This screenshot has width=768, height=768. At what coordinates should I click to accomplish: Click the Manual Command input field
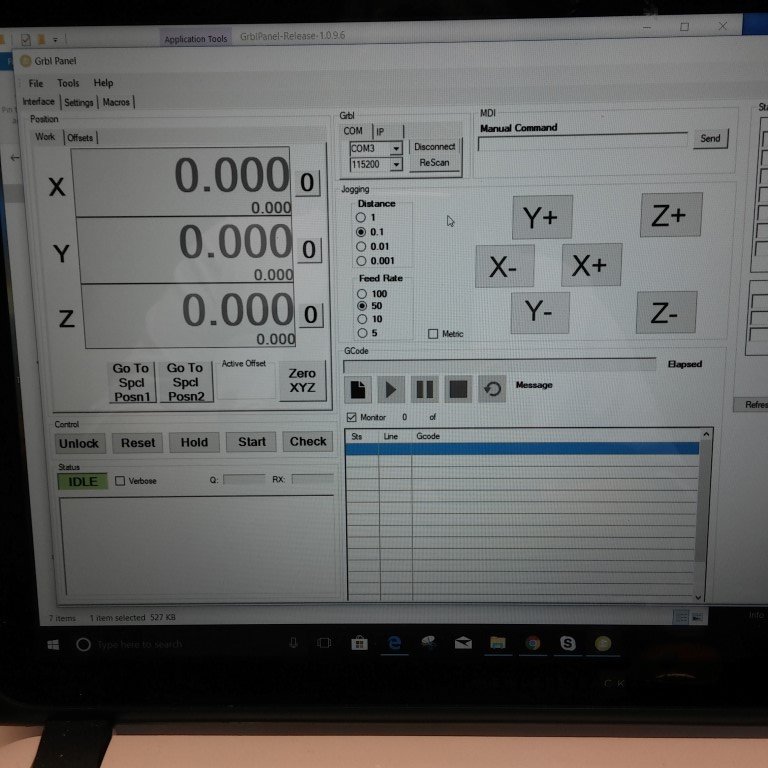pos(582,142)
